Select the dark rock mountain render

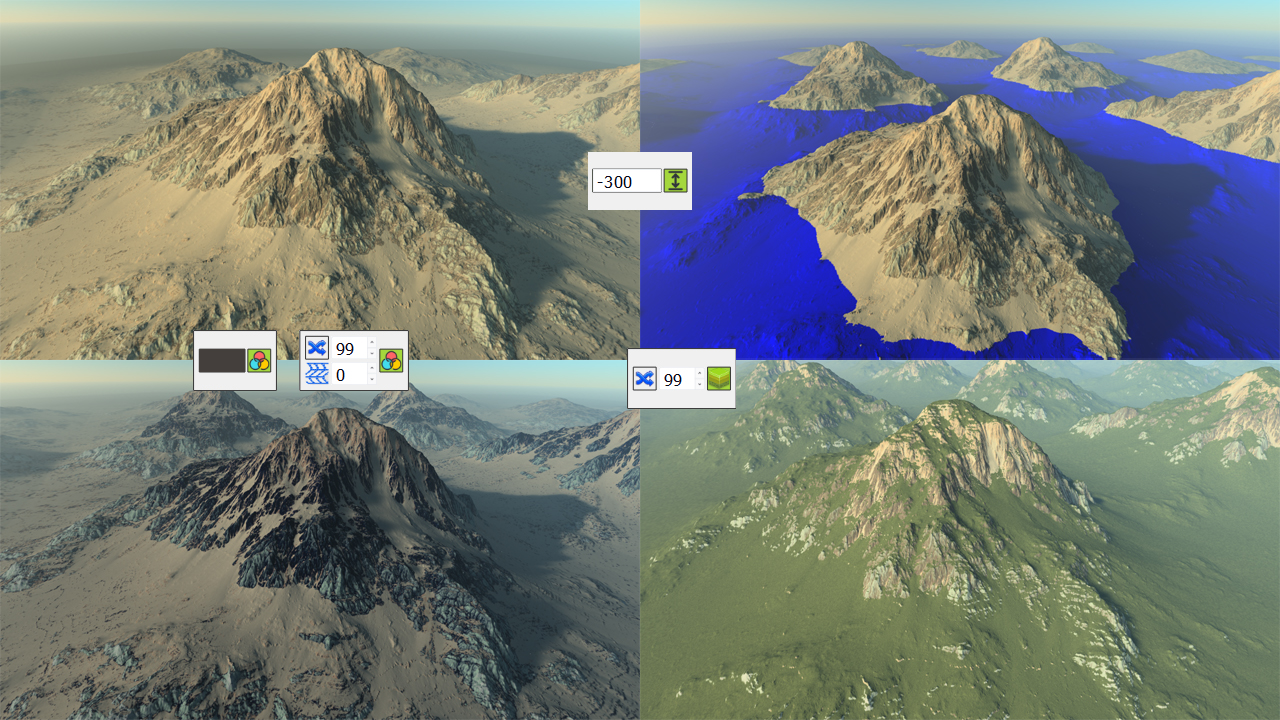pyautogui.click(x=320, y=560)
